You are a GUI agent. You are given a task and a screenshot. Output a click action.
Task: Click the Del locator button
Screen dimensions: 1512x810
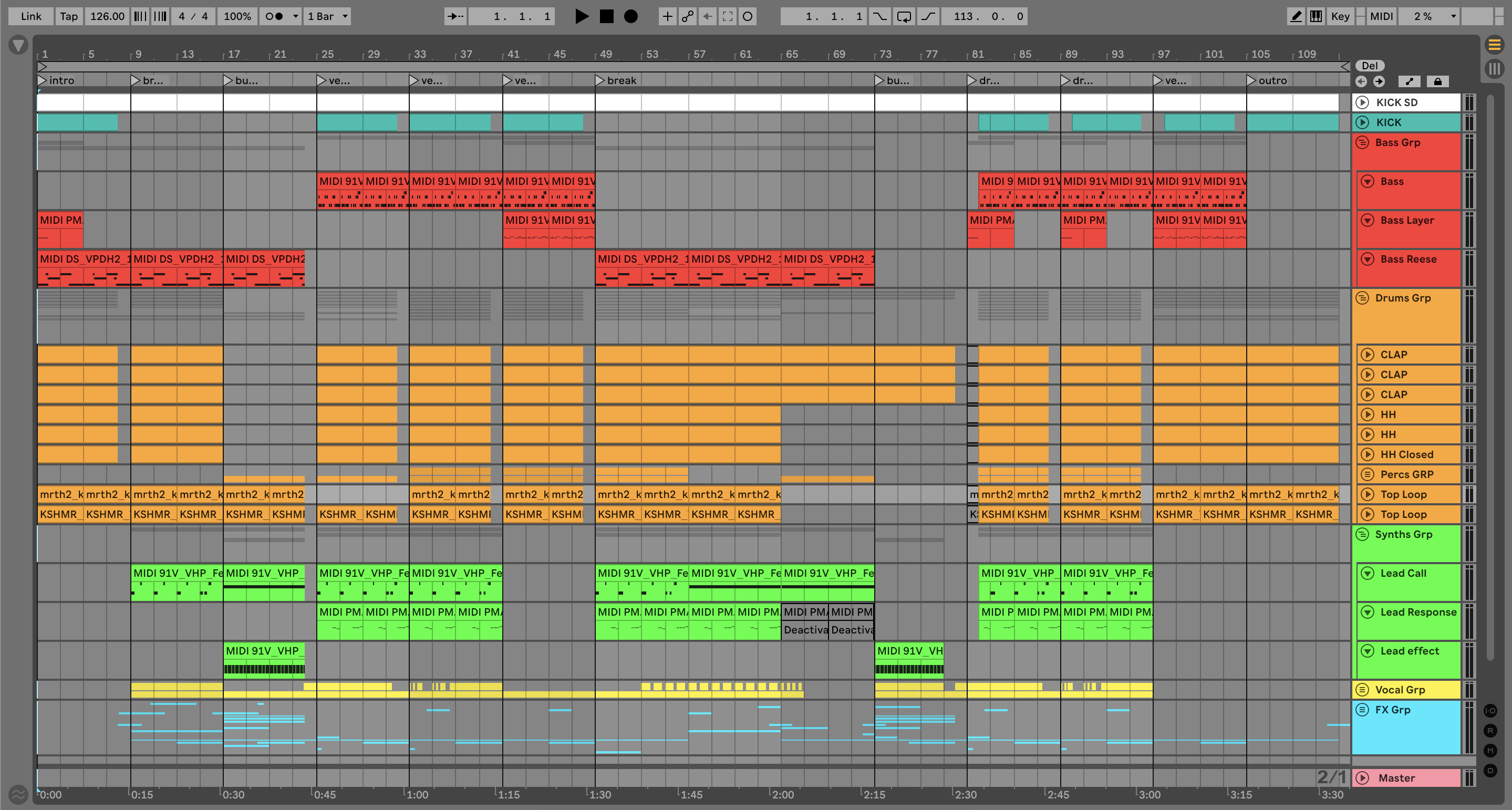click(x=1370, y=66)
